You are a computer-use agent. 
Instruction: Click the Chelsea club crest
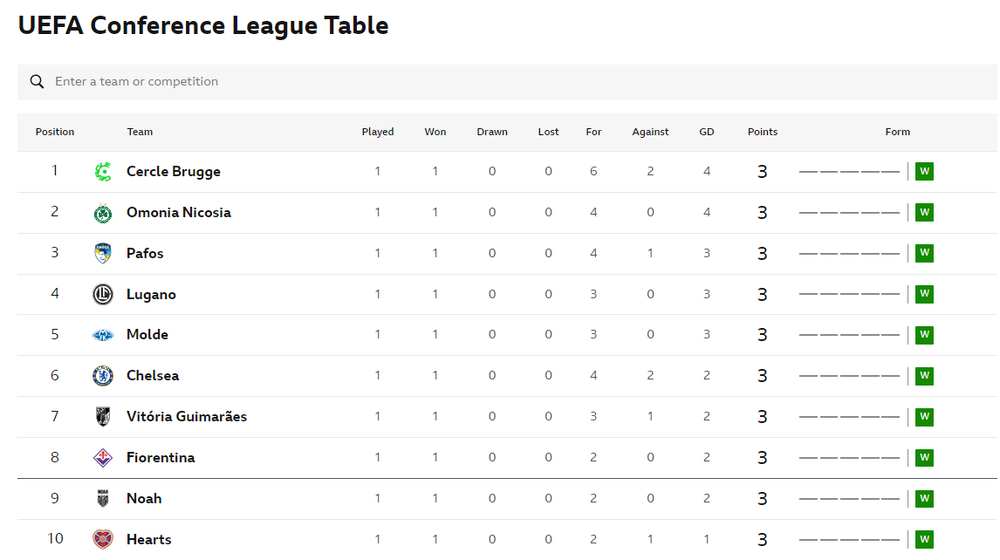[x=103, y=376]
